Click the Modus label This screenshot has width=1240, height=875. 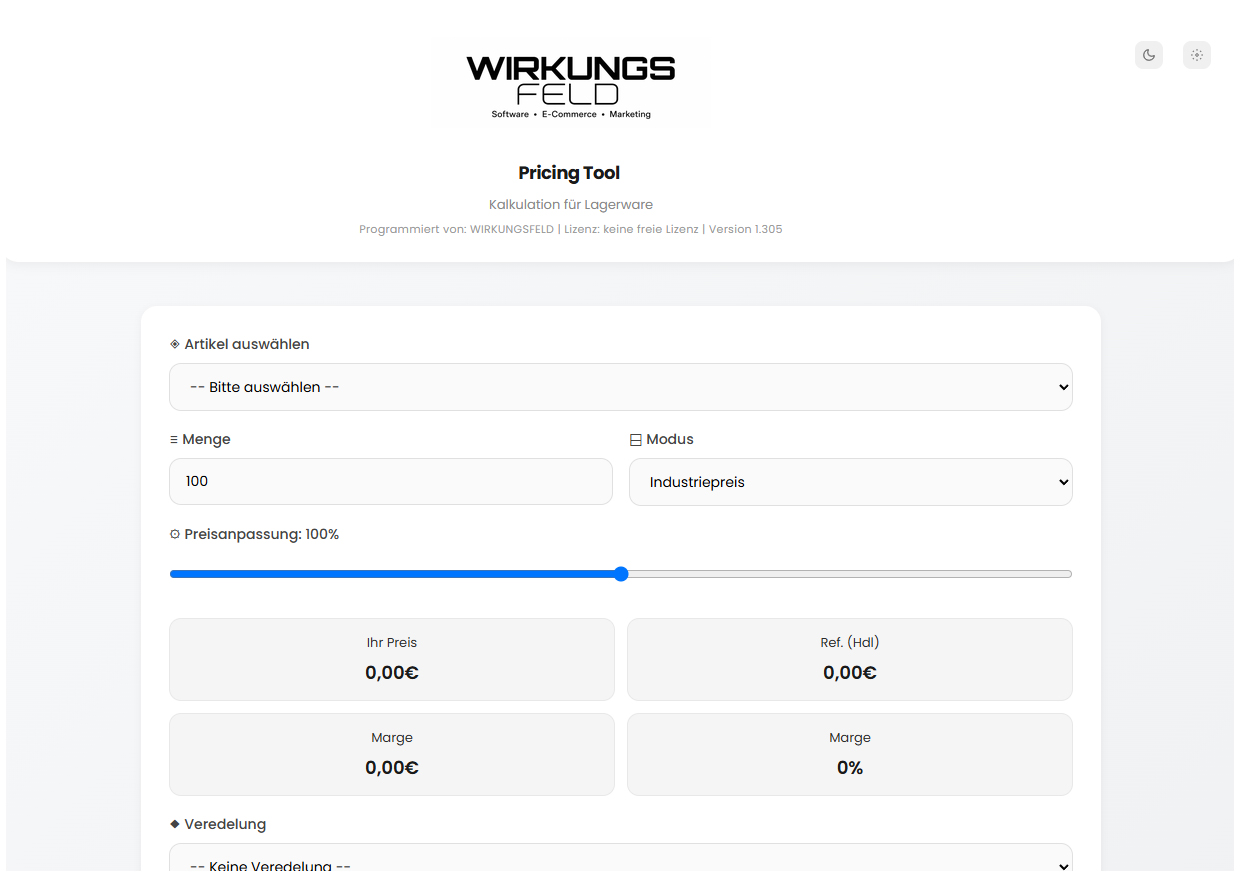[662, 439]
